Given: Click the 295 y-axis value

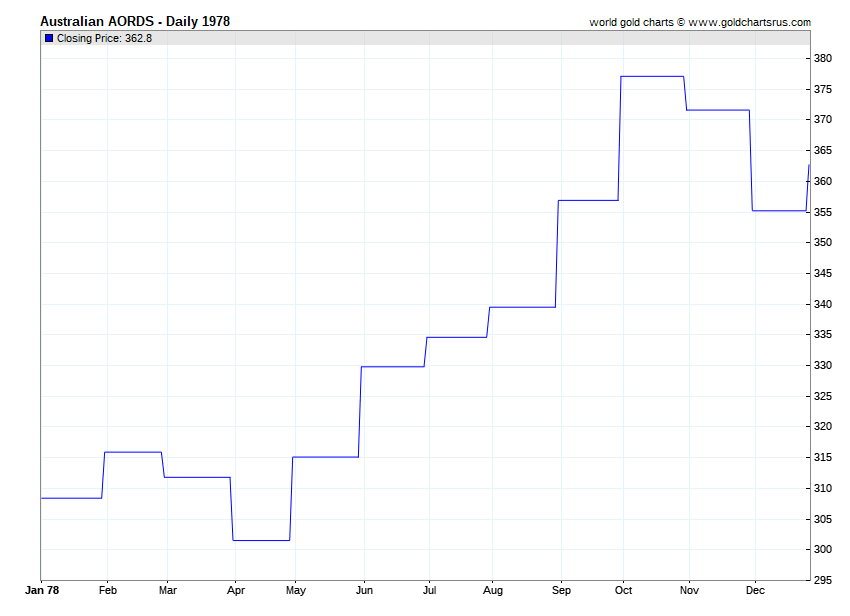Looking at the screenshot, I should (823, 580).
